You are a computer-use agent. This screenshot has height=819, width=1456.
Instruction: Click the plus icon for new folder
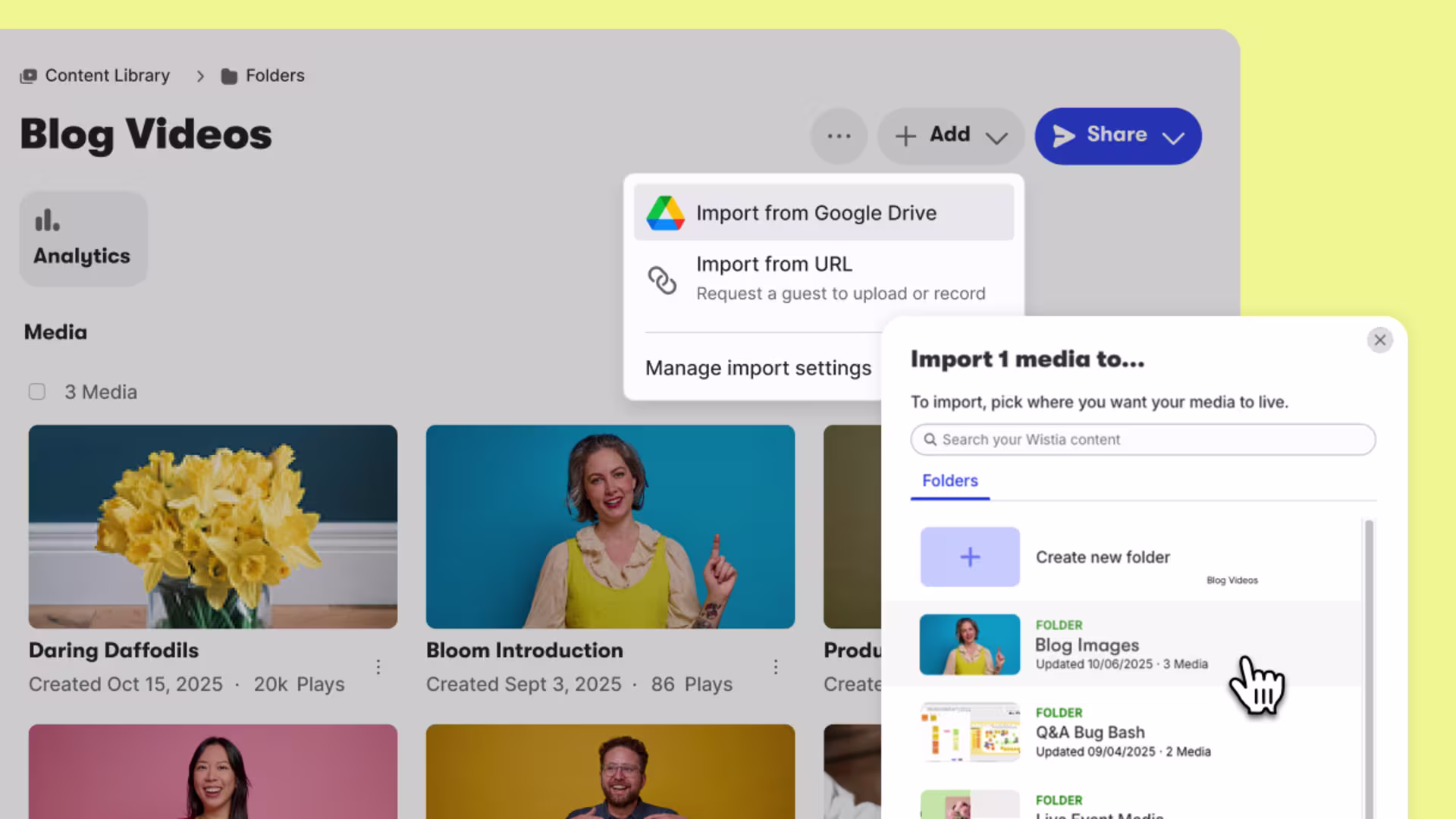[x=969, y=557]
